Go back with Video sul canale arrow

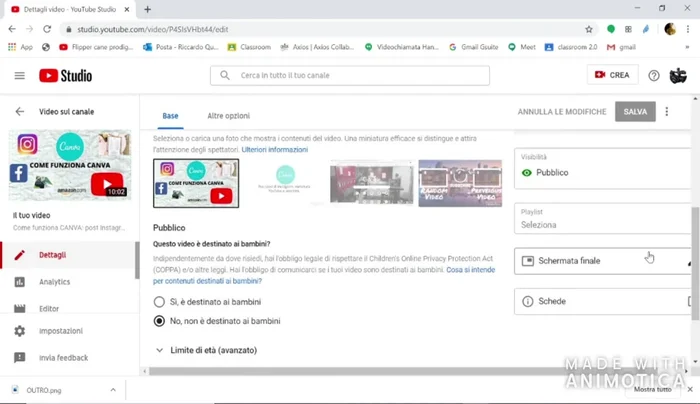pos(20,112)
